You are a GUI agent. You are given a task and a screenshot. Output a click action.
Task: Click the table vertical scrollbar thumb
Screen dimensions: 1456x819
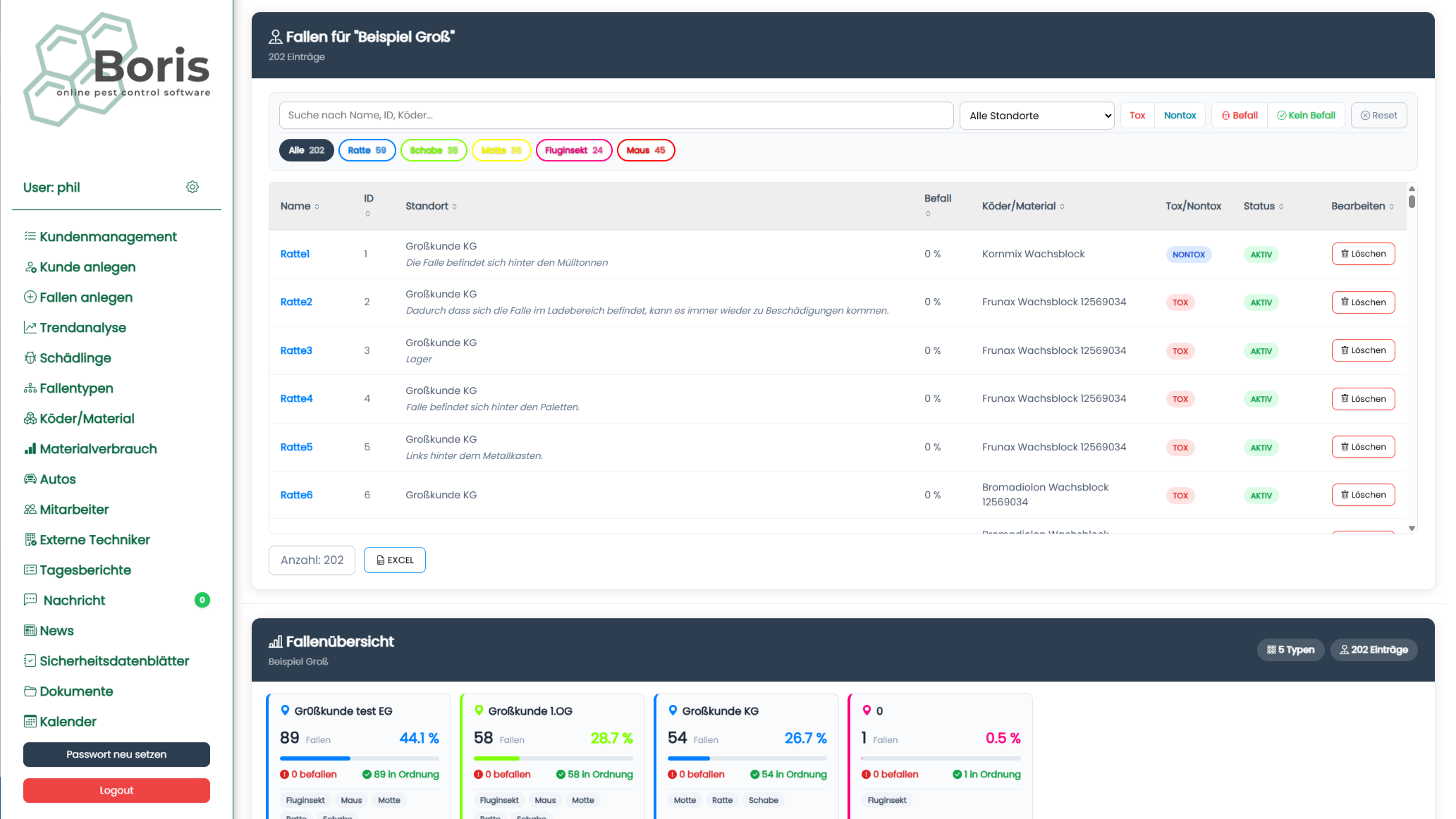point(1412,202)
